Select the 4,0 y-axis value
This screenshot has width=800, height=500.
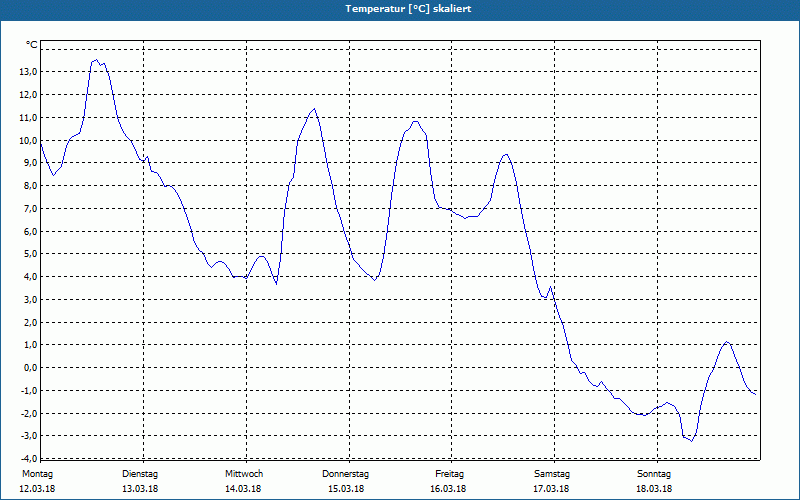(x=30, y=277)
